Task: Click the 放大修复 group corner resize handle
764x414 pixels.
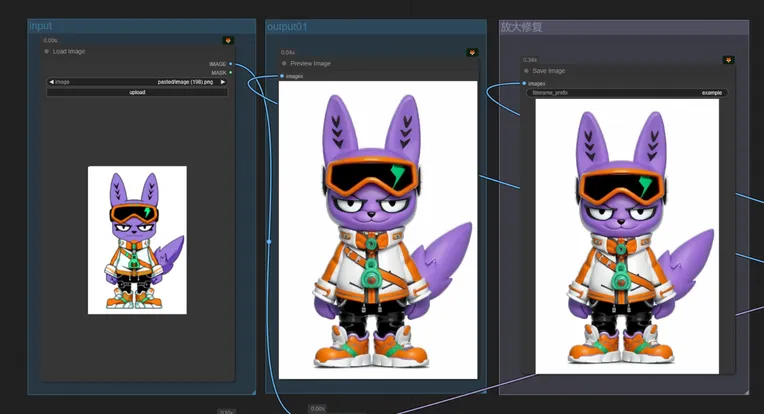Action: 746,392
